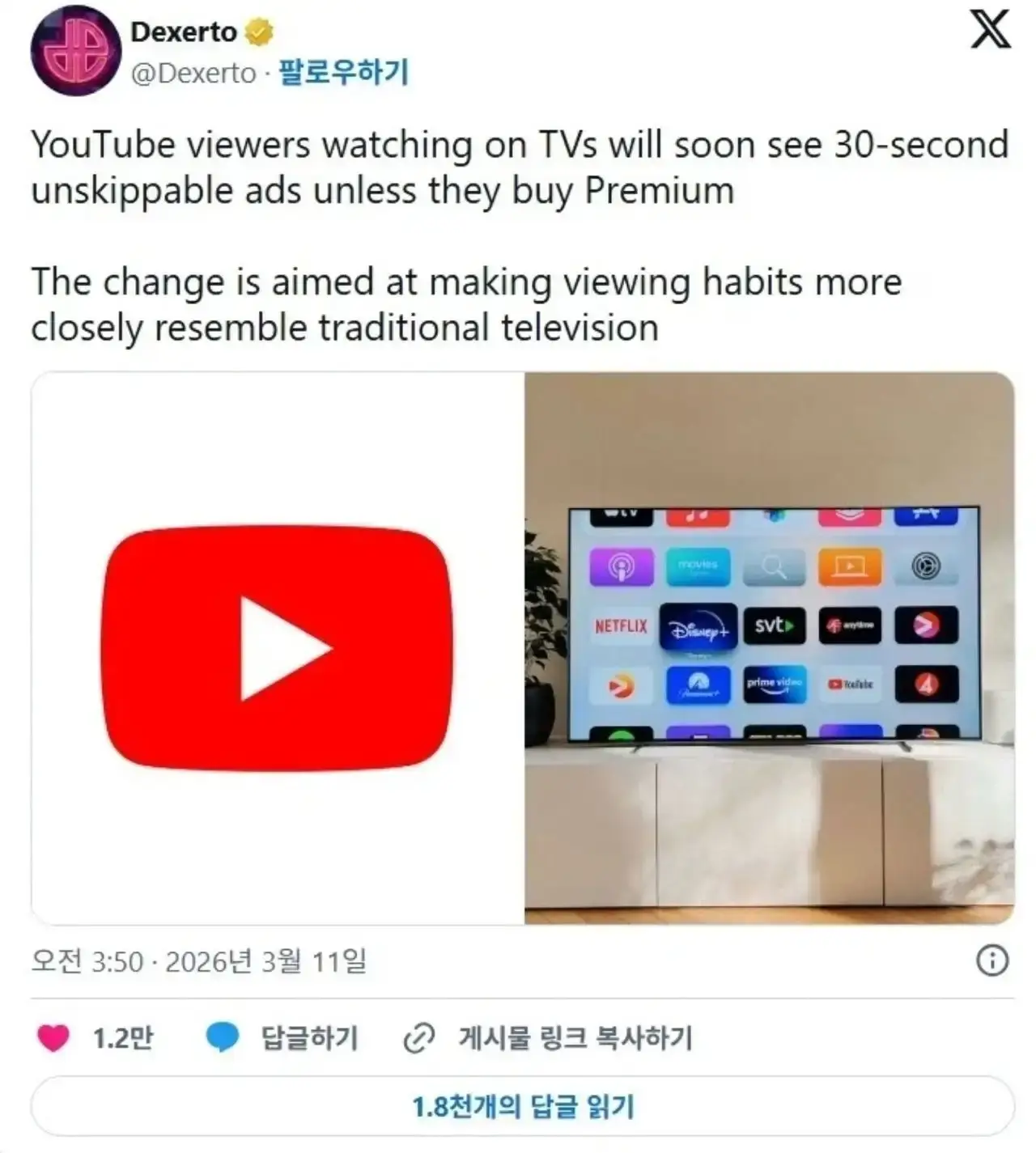Click the post timestamp 오전 3:50
The height and width of the screenshot is (1153, 1036).
(87, 961)
